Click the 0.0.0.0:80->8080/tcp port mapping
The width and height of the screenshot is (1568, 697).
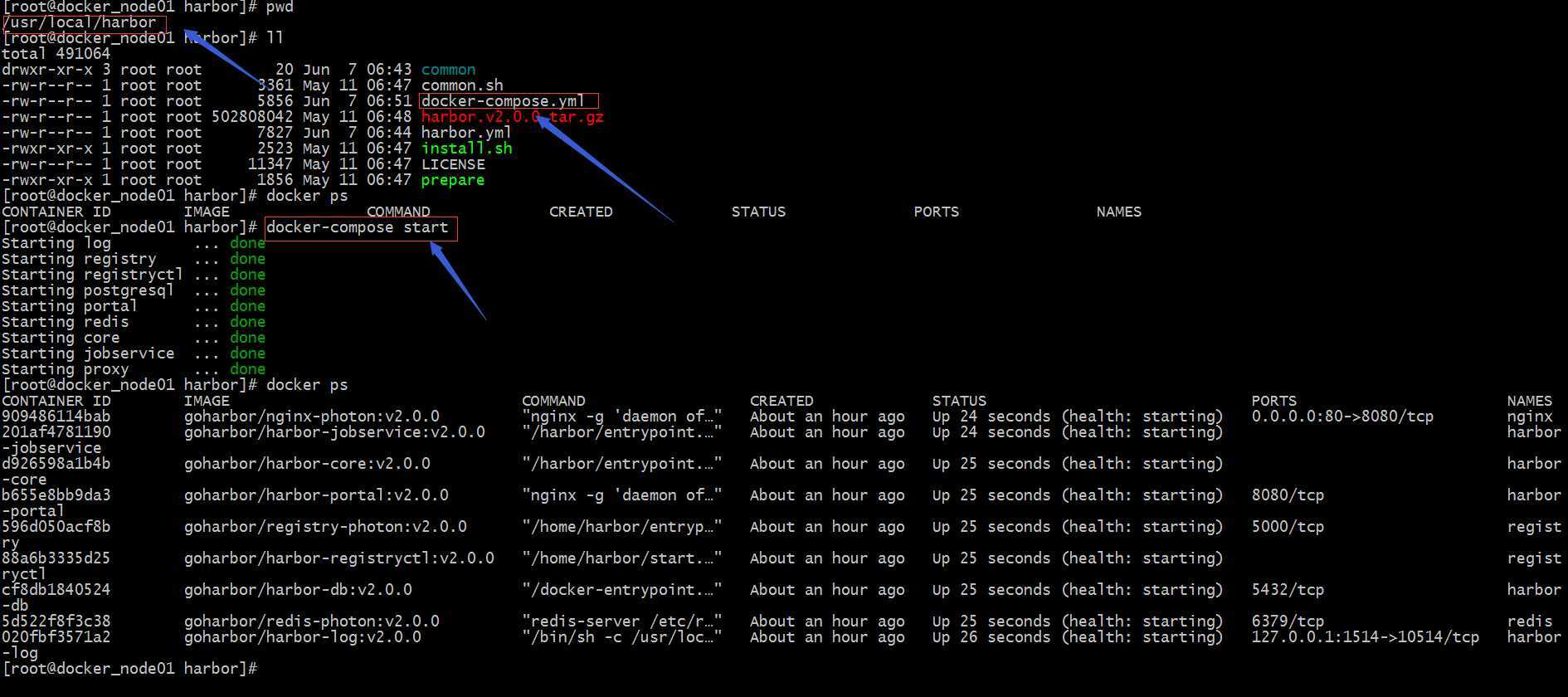1342,417
